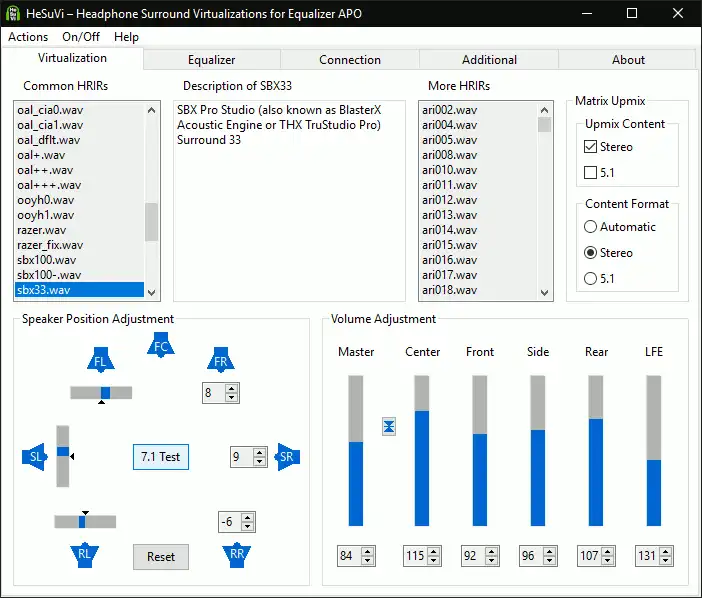This screenshot has width=702, height=598.
Task: Adjust the LFE volume slider
Action: pos(654,450)
